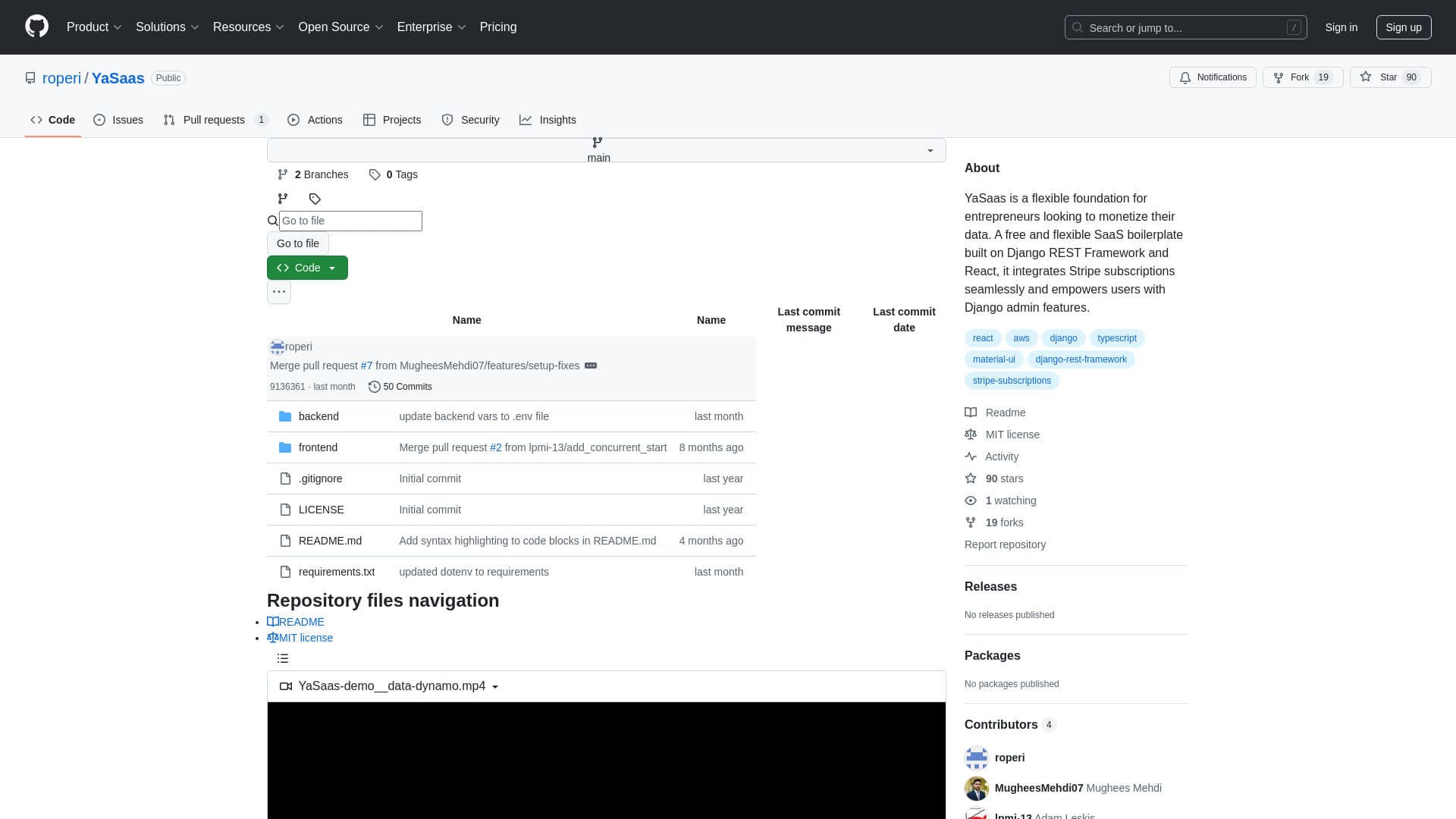Click the search magnifier icon in header
This screenshot has height=819, width=1456.
coord(1078,27)
